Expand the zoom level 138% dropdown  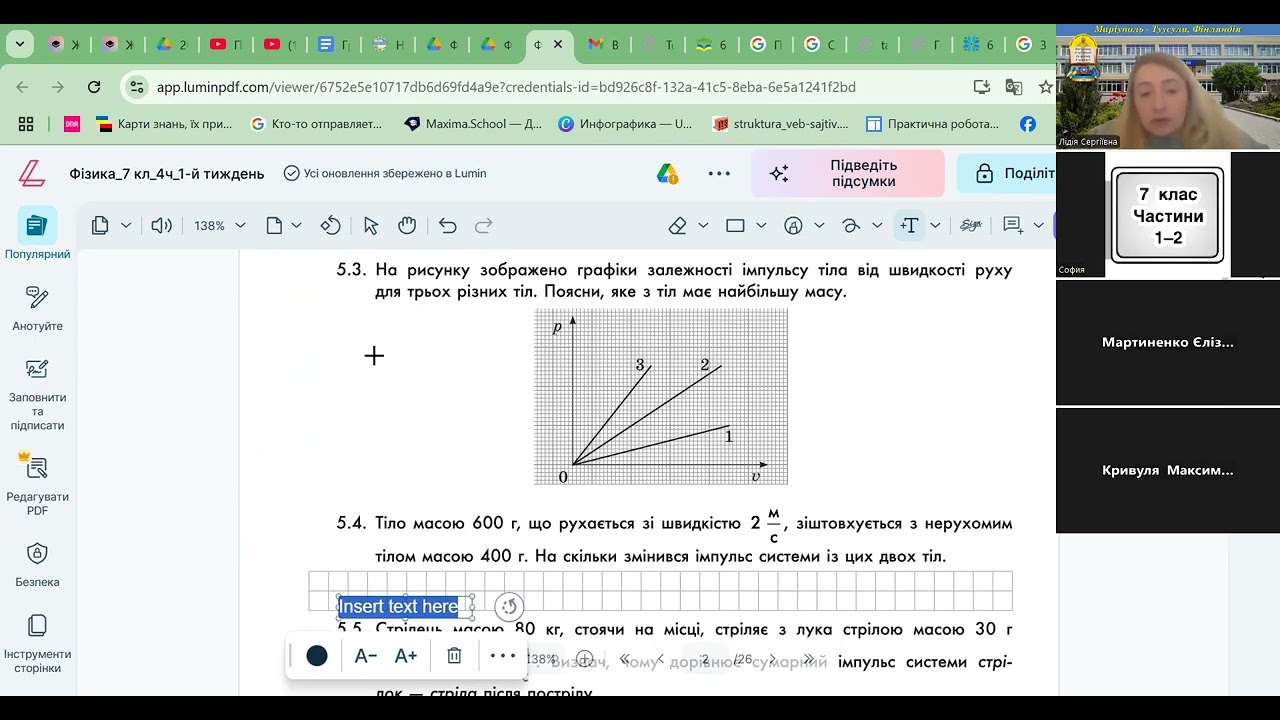click(x=240, y=226)
